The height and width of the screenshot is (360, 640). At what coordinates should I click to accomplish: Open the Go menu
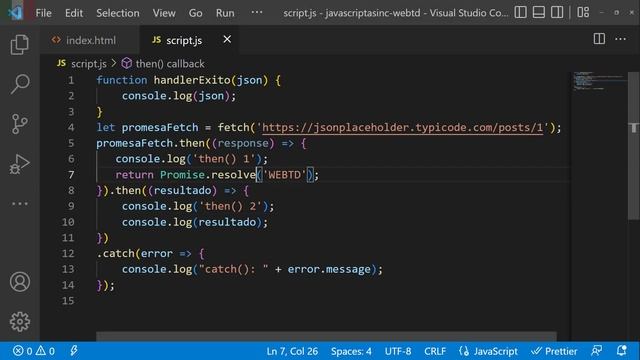(196, 13)
